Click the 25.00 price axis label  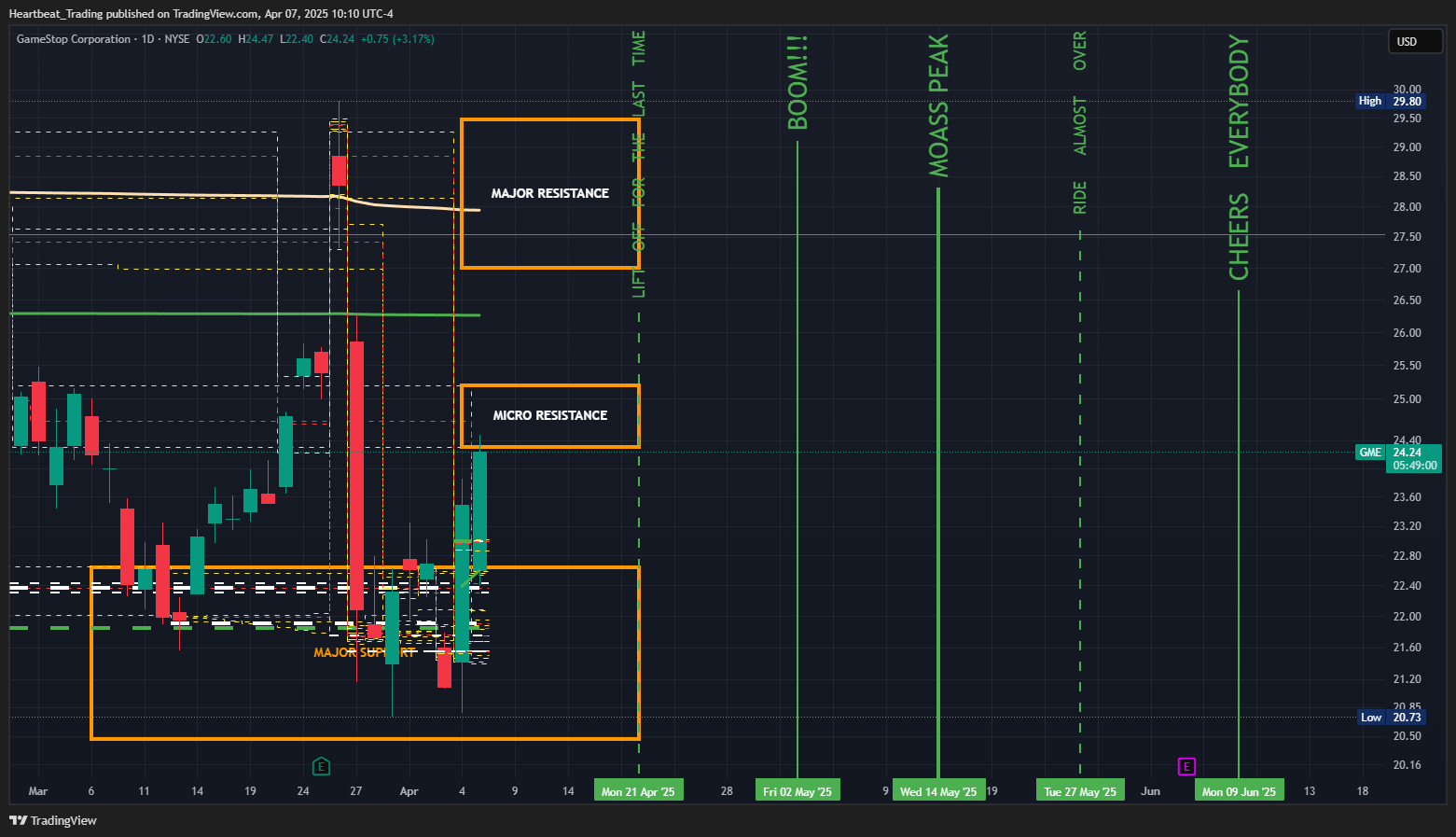coord(1407,399)
